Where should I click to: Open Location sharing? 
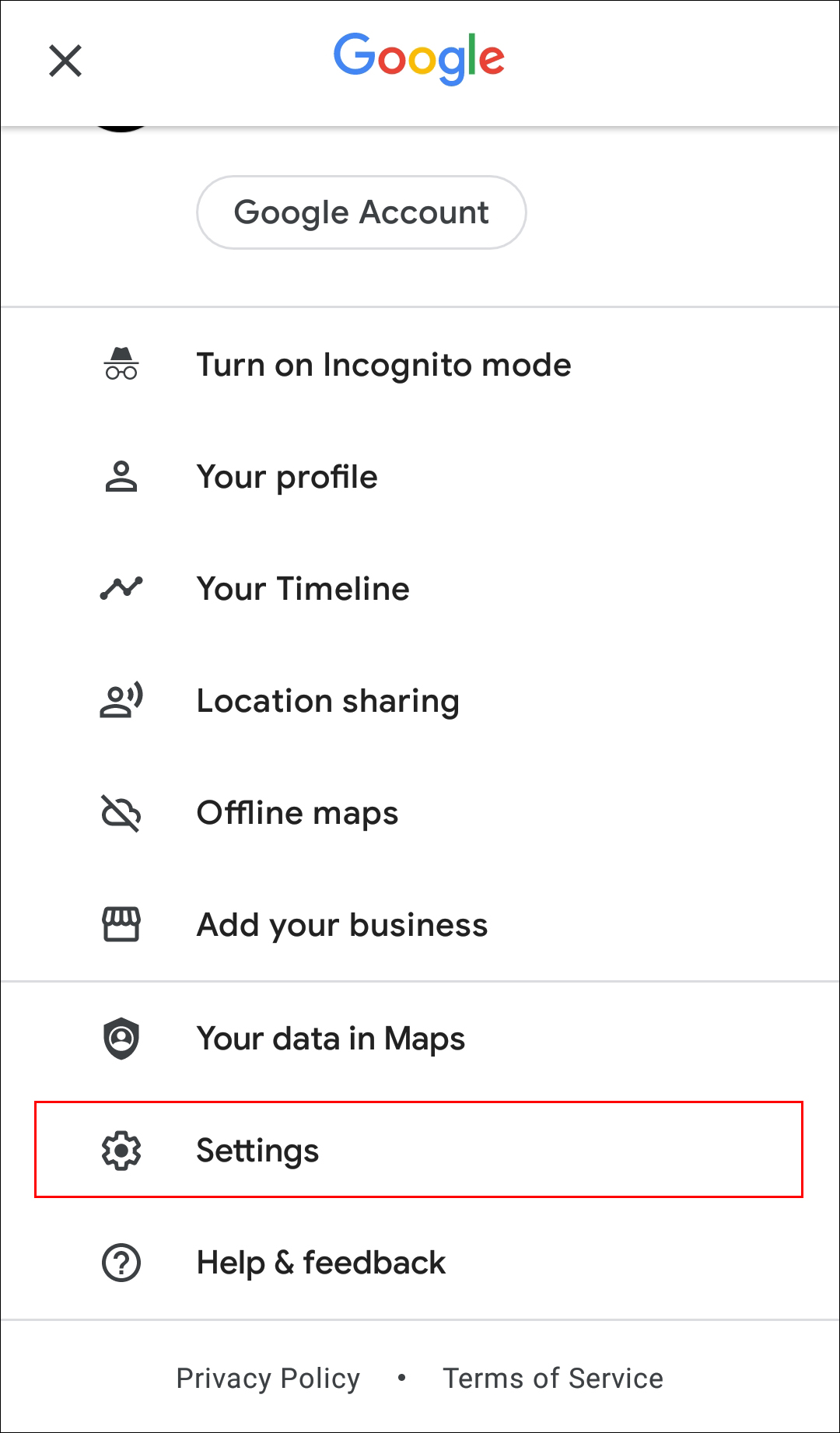(x=327, y=701)
